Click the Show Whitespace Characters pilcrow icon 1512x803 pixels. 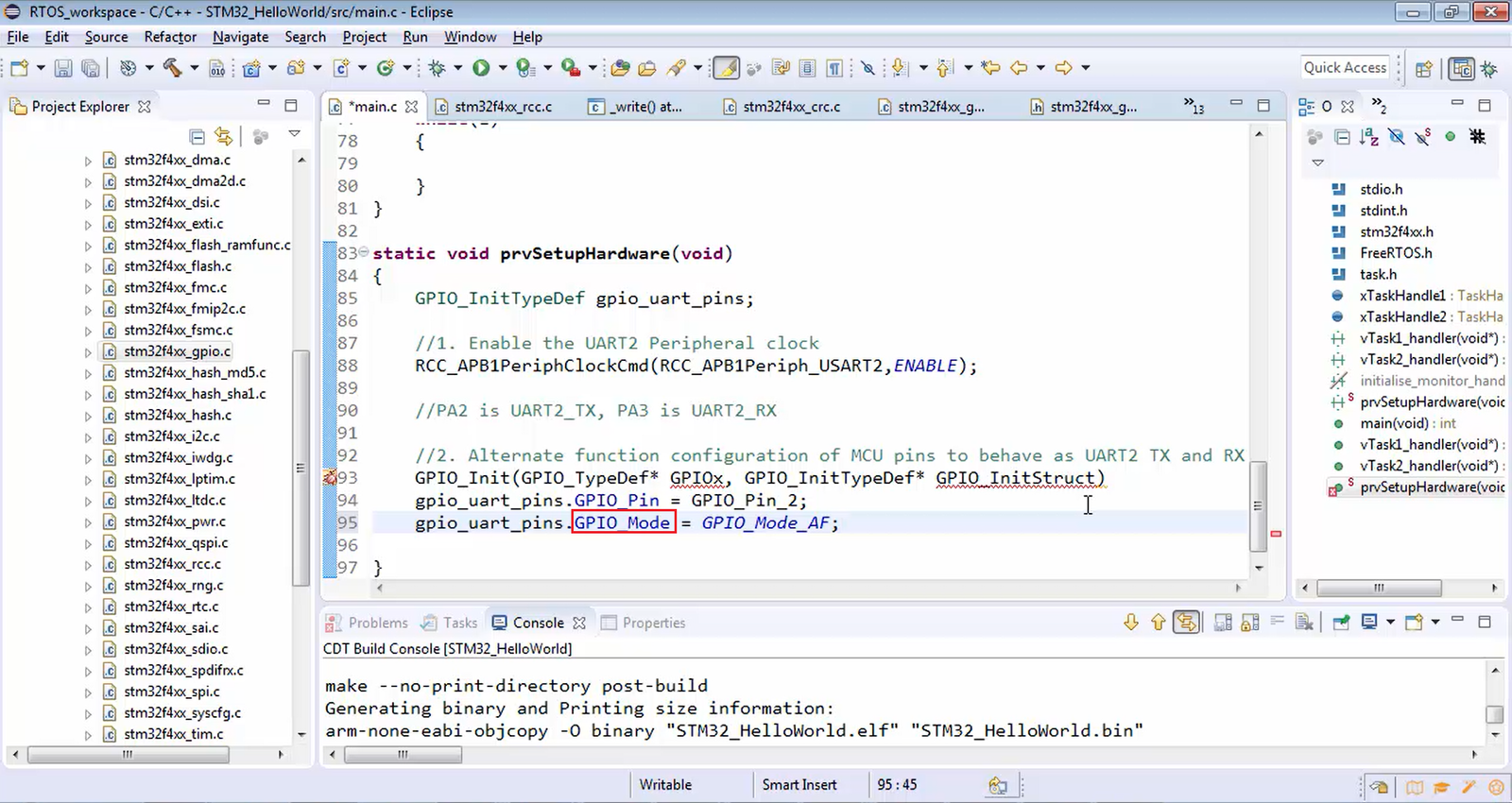point(834,68)
